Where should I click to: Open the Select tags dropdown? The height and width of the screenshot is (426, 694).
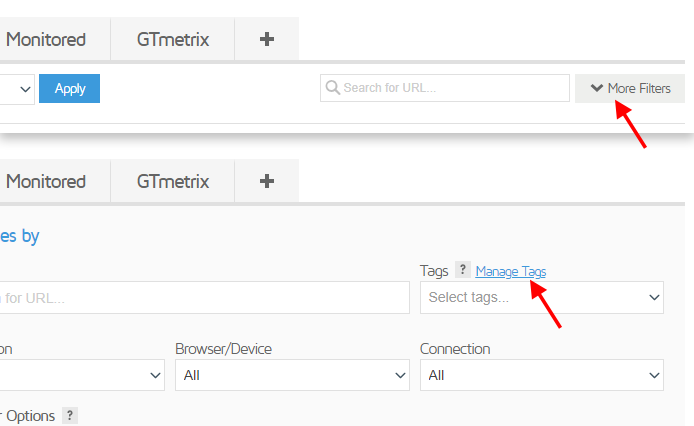coord(542,298)
